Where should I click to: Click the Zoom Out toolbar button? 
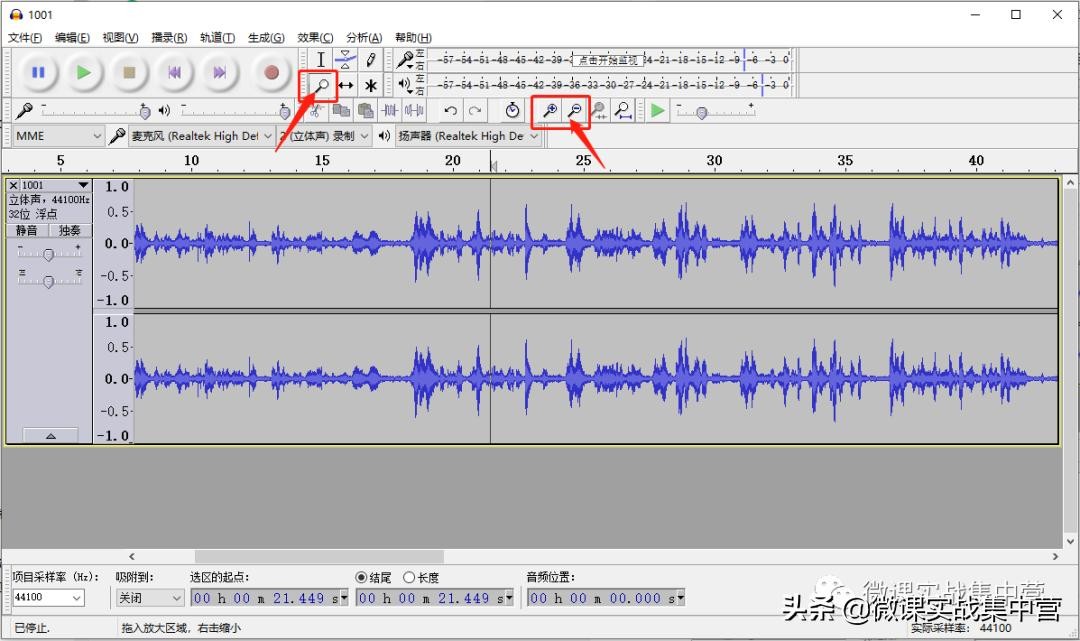(575, 111)
